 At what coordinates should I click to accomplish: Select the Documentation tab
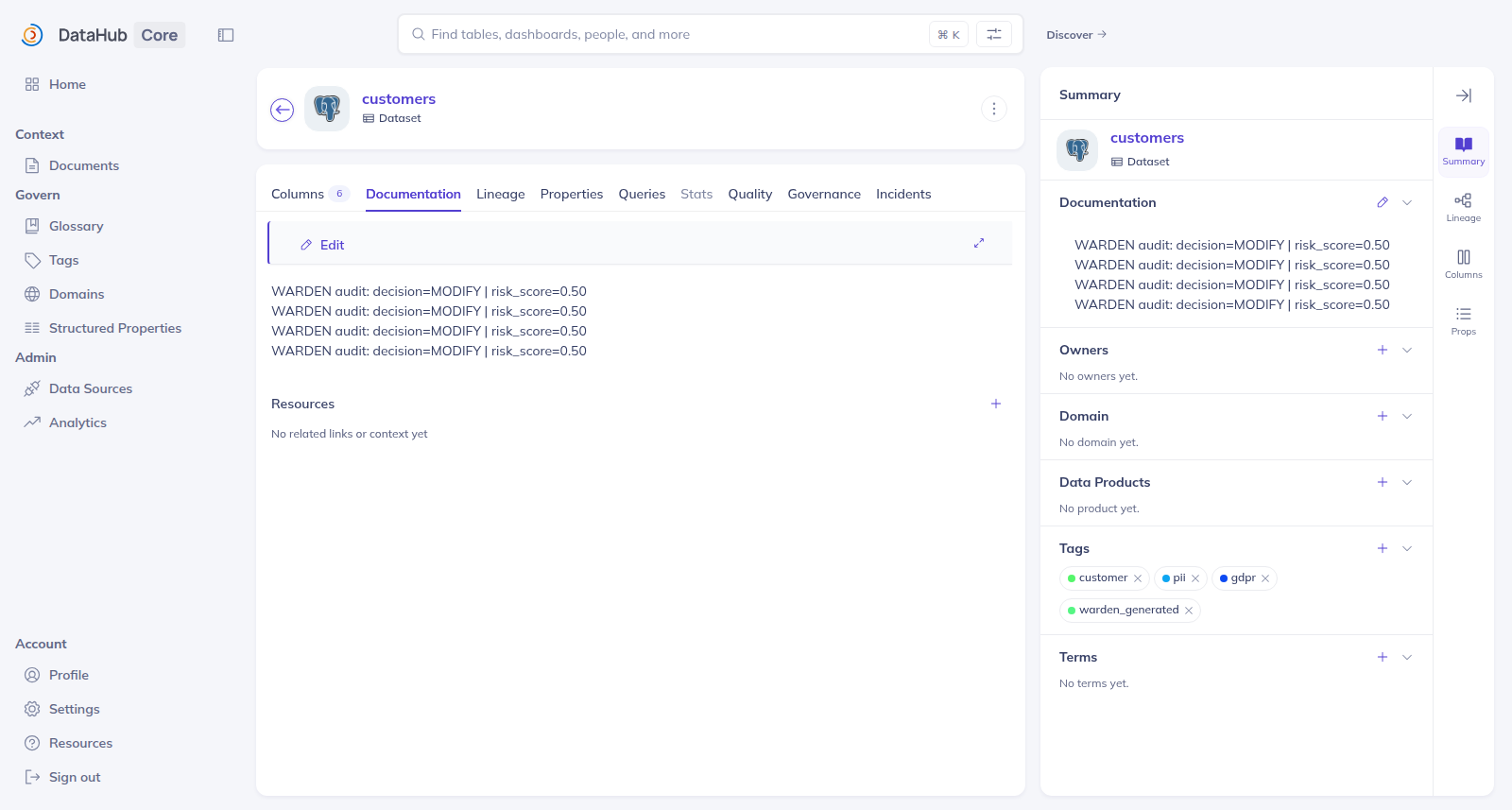coord(413,194)
